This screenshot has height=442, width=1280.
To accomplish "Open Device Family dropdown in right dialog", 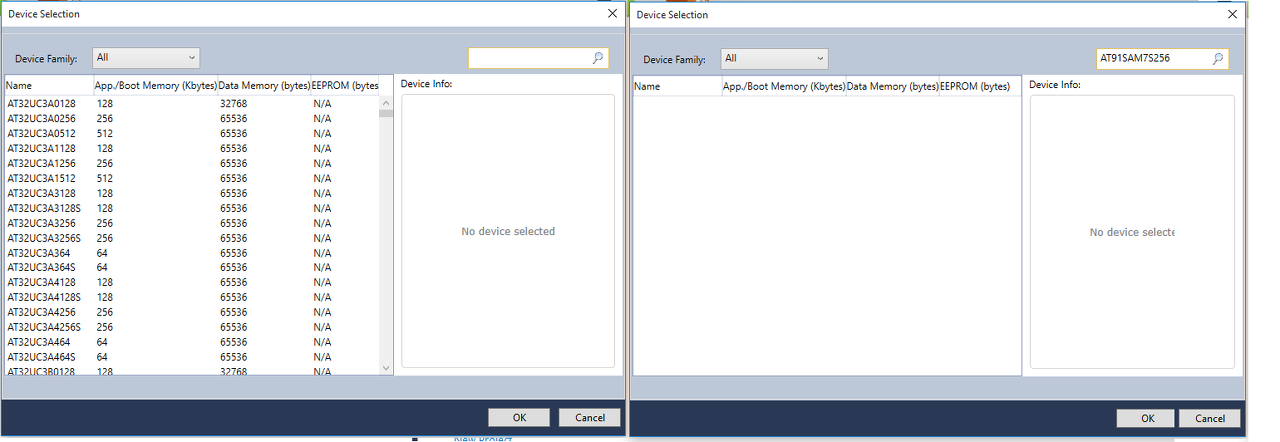I will (775, 59).
